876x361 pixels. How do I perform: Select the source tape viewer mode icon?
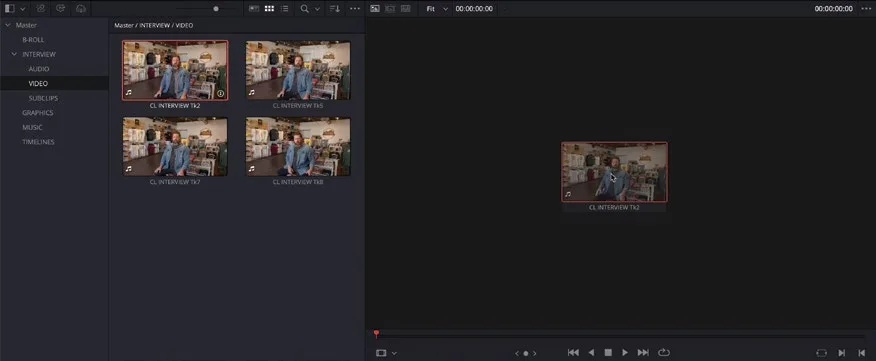[390, 8]
